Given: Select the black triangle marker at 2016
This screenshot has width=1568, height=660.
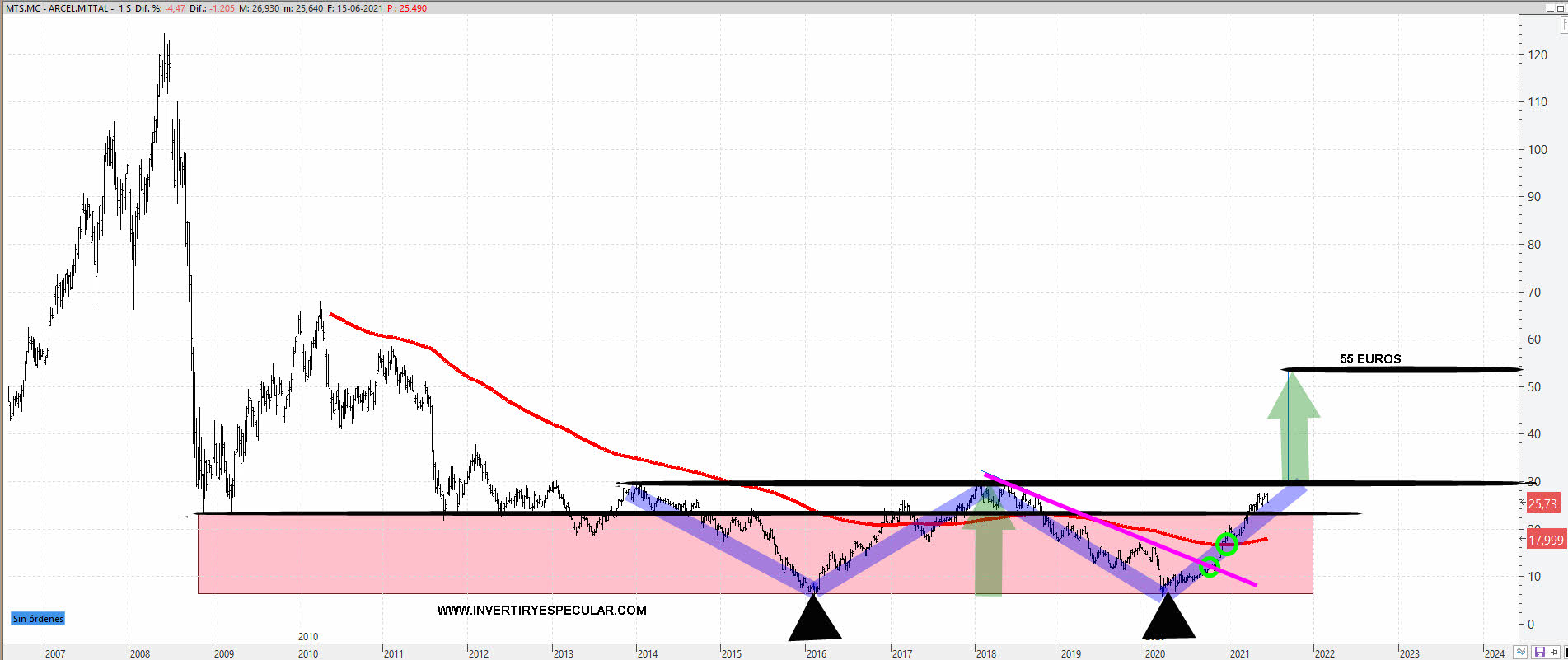Looking at the screenshot, I should tap(814, 621).
